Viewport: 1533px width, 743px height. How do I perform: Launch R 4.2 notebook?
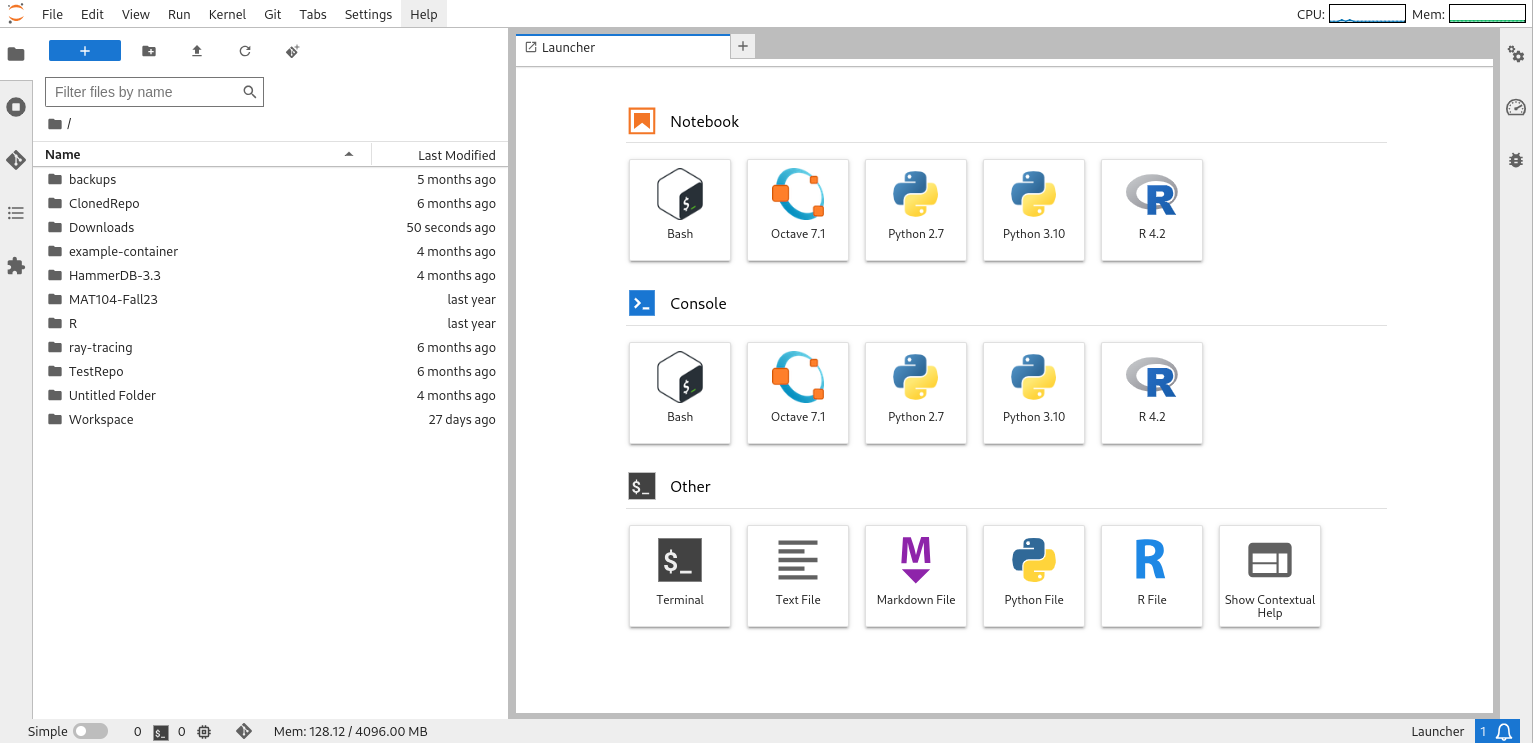[1152, 210]
